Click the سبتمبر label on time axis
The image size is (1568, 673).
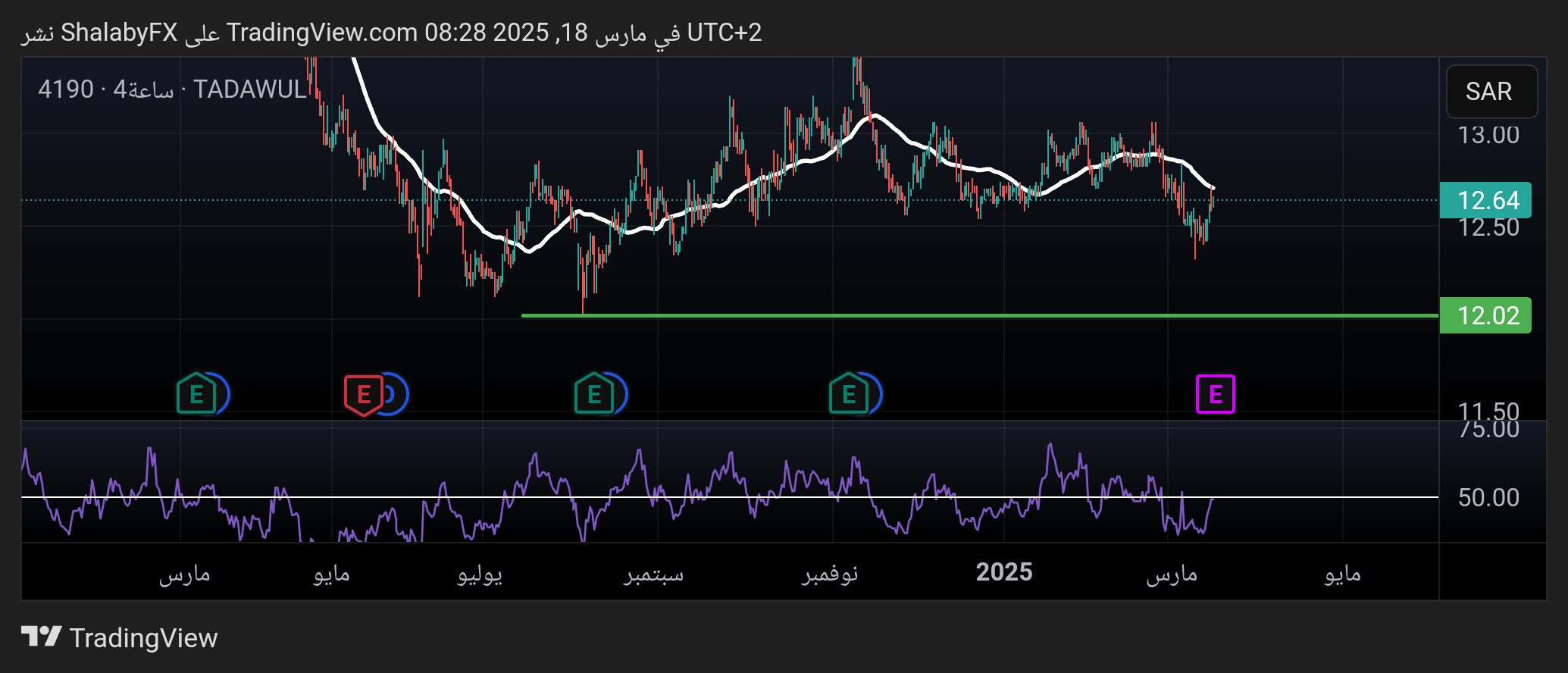pos(653,574)
